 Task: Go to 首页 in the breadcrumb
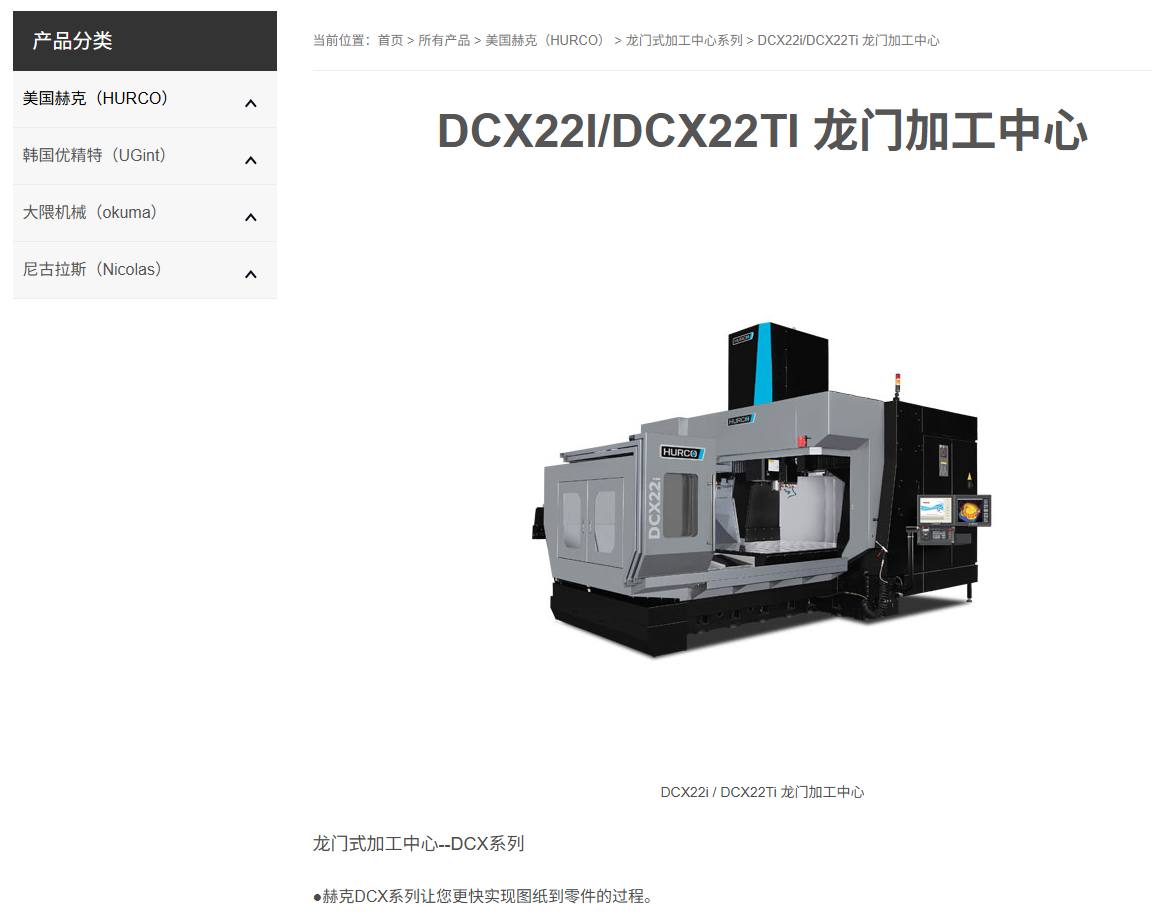[x=390, y=40]
